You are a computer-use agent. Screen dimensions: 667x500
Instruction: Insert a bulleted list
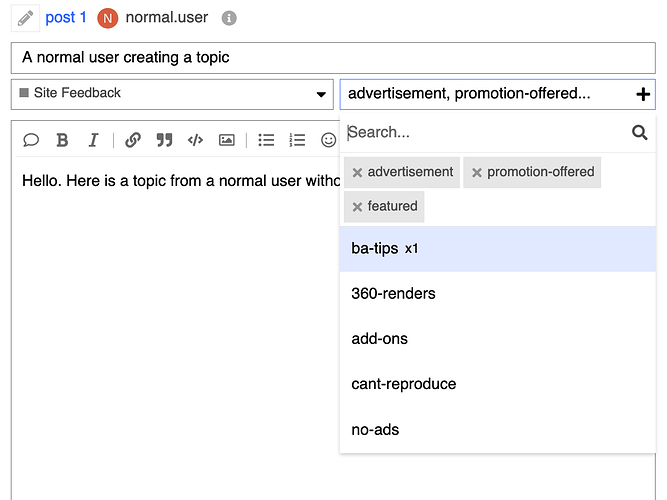tap(266, 140)
